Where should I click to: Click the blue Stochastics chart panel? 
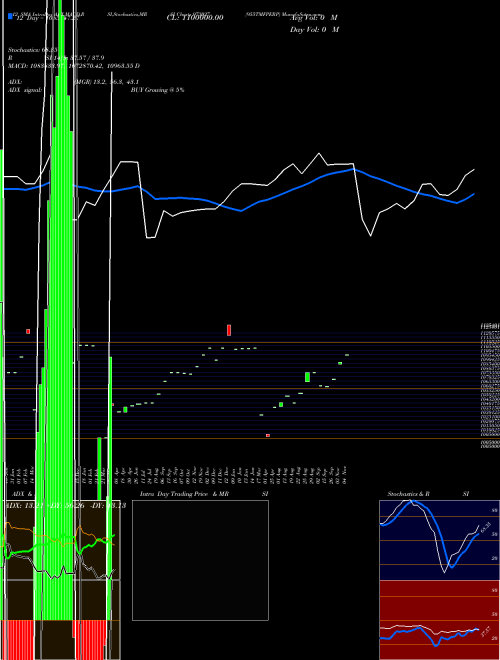pyautogui.click(x=439, y=540)
